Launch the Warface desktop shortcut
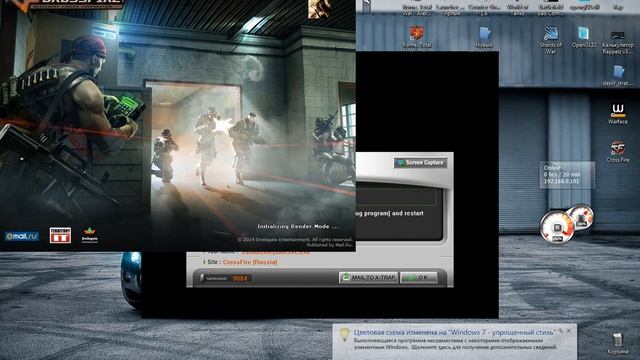 pos(618,113)
